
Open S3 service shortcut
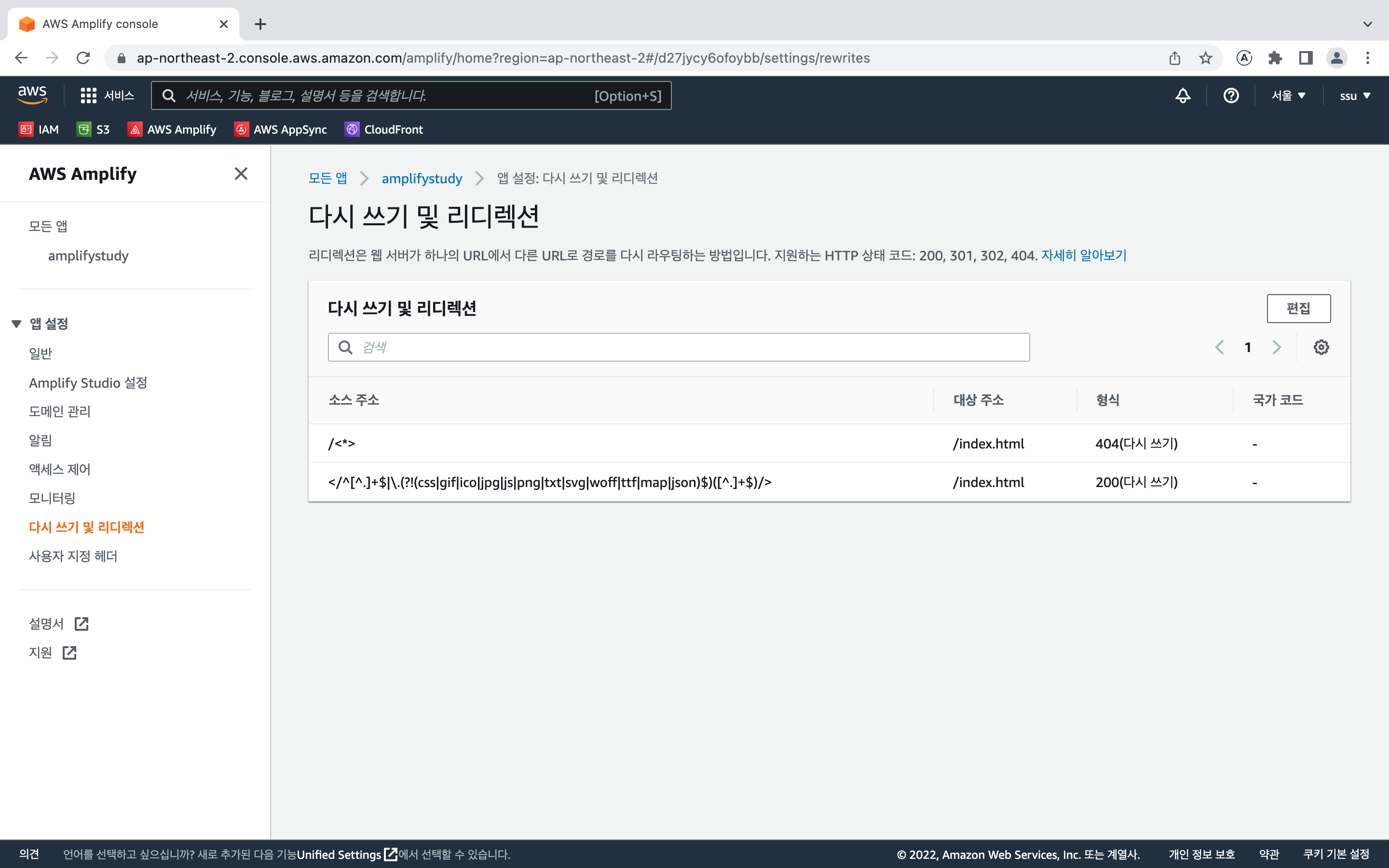click(93, 129)
